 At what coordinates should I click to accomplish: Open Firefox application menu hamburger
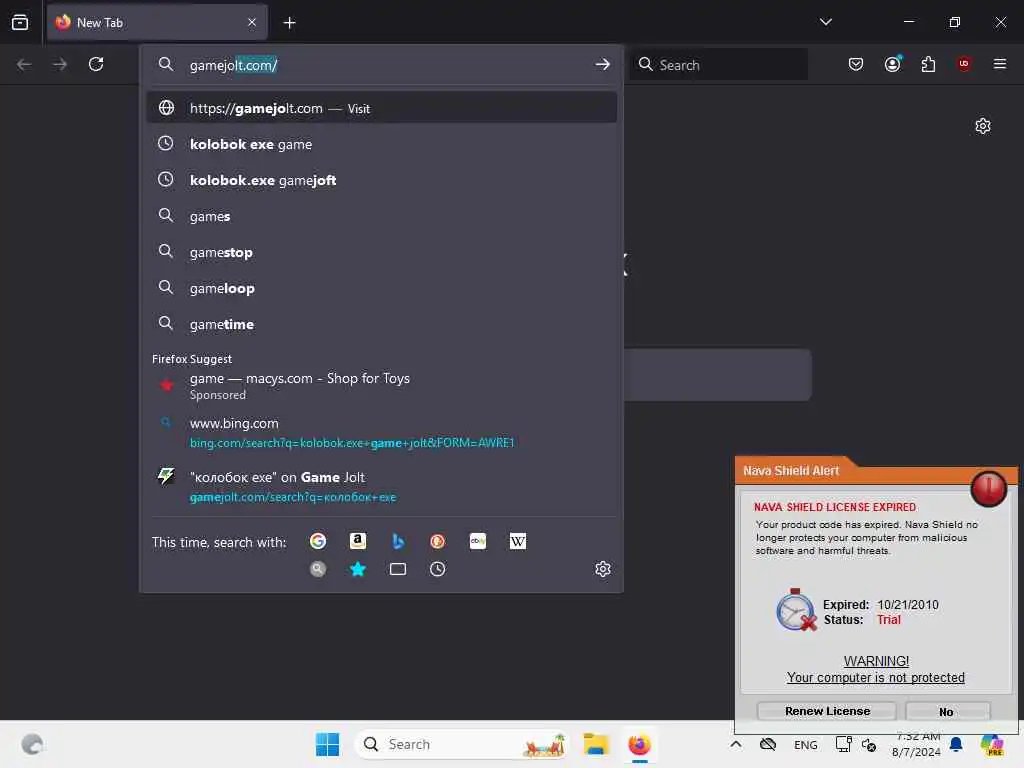[x=999, y=64]
